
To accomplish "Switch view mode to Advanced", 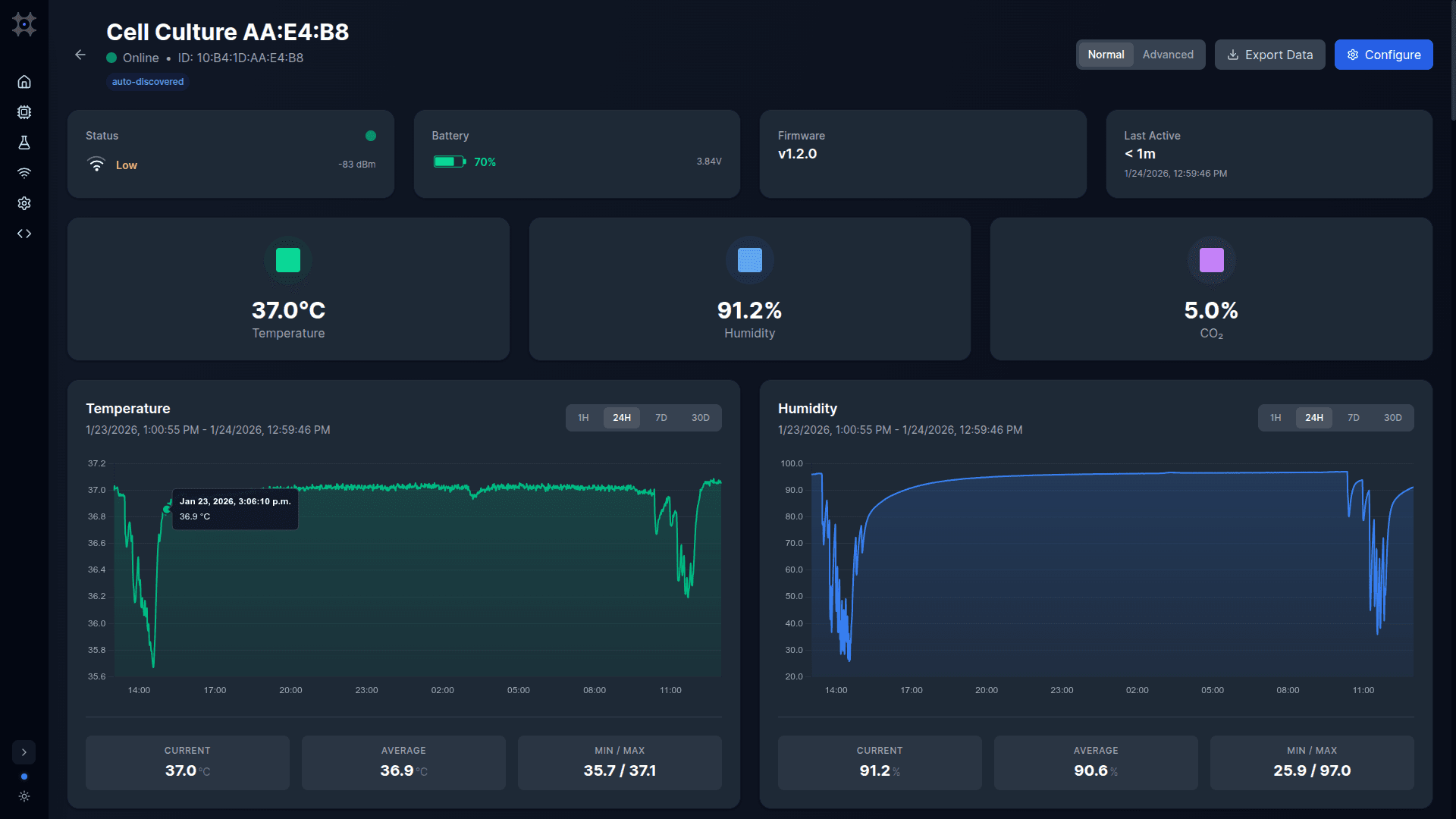I will [x=1167, y=54].
